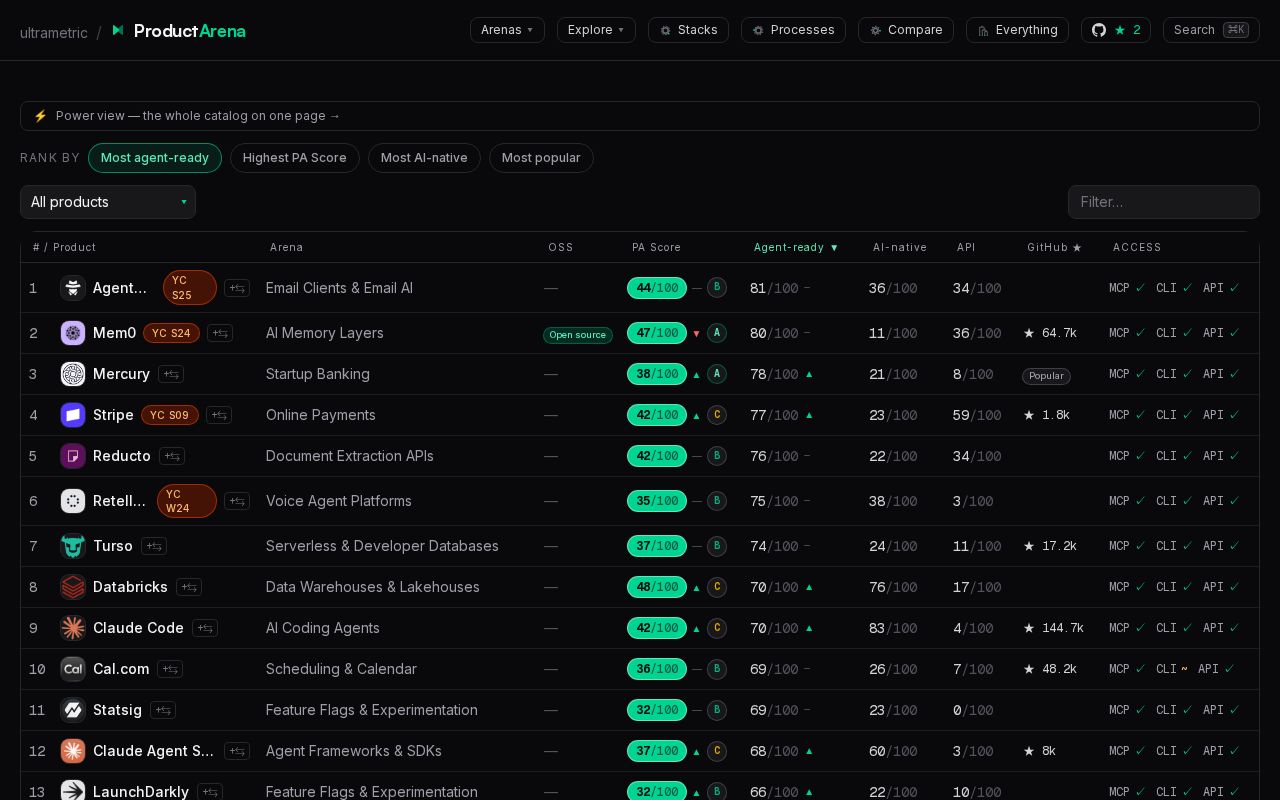Screen dimensions: 1280x800
Task: Sort by the PA Score column header
Action: tap(656, 247)
